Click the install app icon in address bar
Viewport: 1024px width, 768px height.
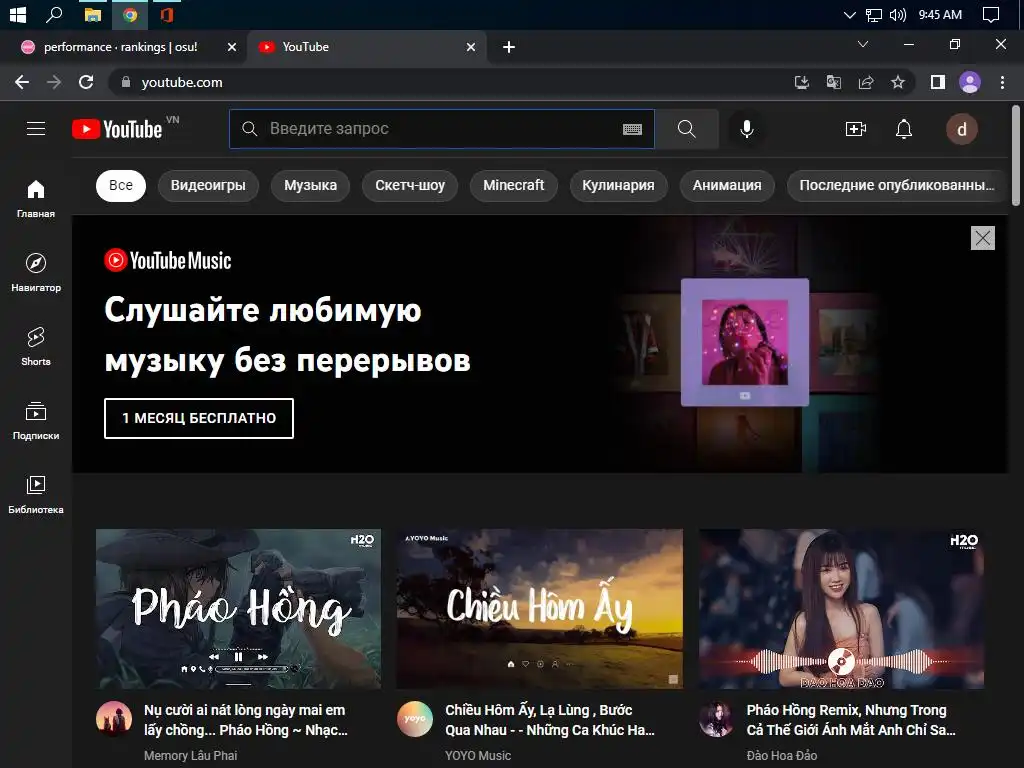click(x=801, y=82)
